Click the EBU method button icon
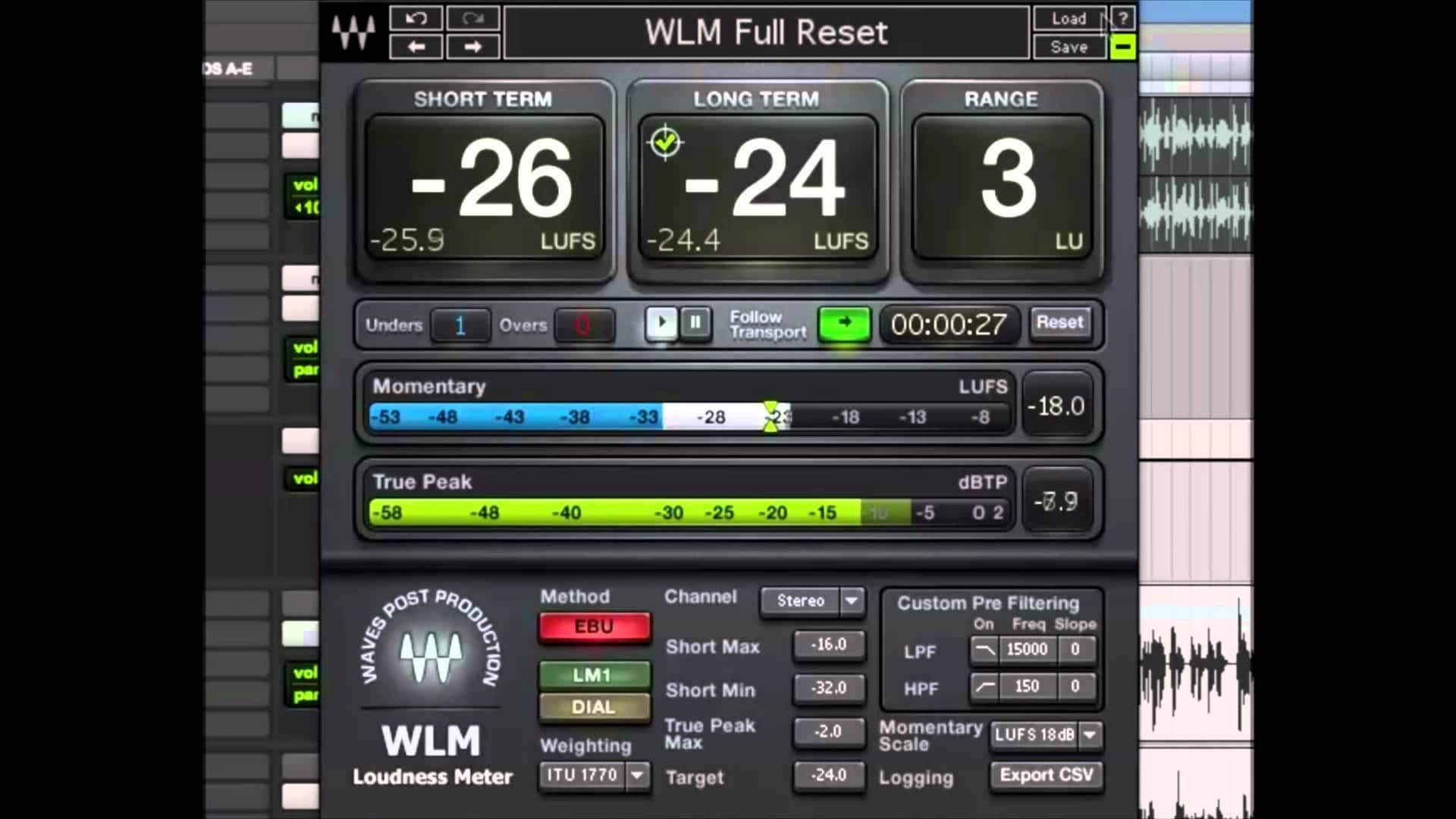1456x819 pixels. (x=593, y=626)
